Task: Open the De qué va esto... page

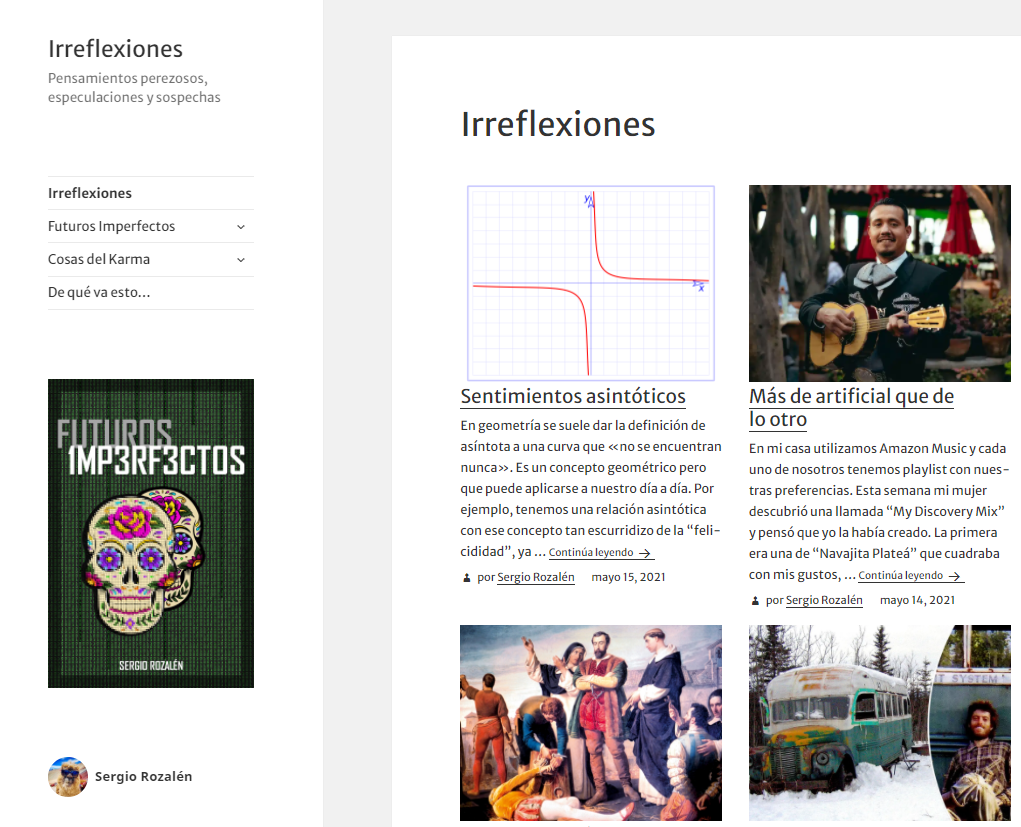Action: (99, 292)
